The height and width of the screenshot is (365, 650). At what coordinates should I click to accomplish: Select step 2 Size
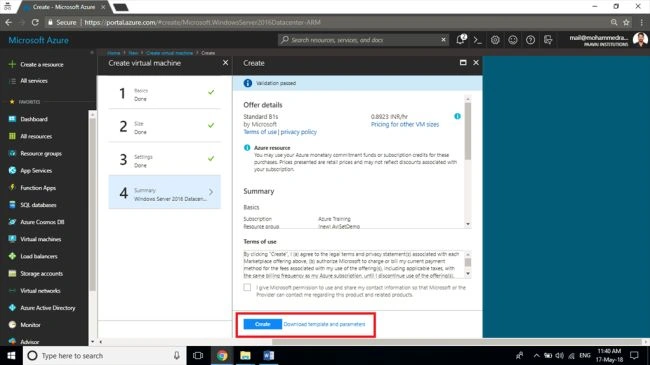point(165,126)
